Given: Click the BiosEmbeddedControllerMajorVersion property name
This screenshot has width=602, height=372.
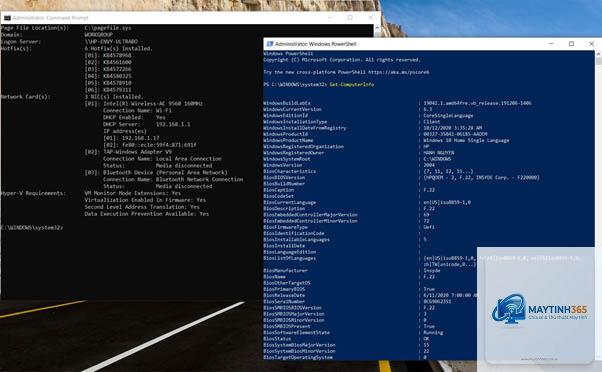Looking at the screenshot, I should [310, 215].
